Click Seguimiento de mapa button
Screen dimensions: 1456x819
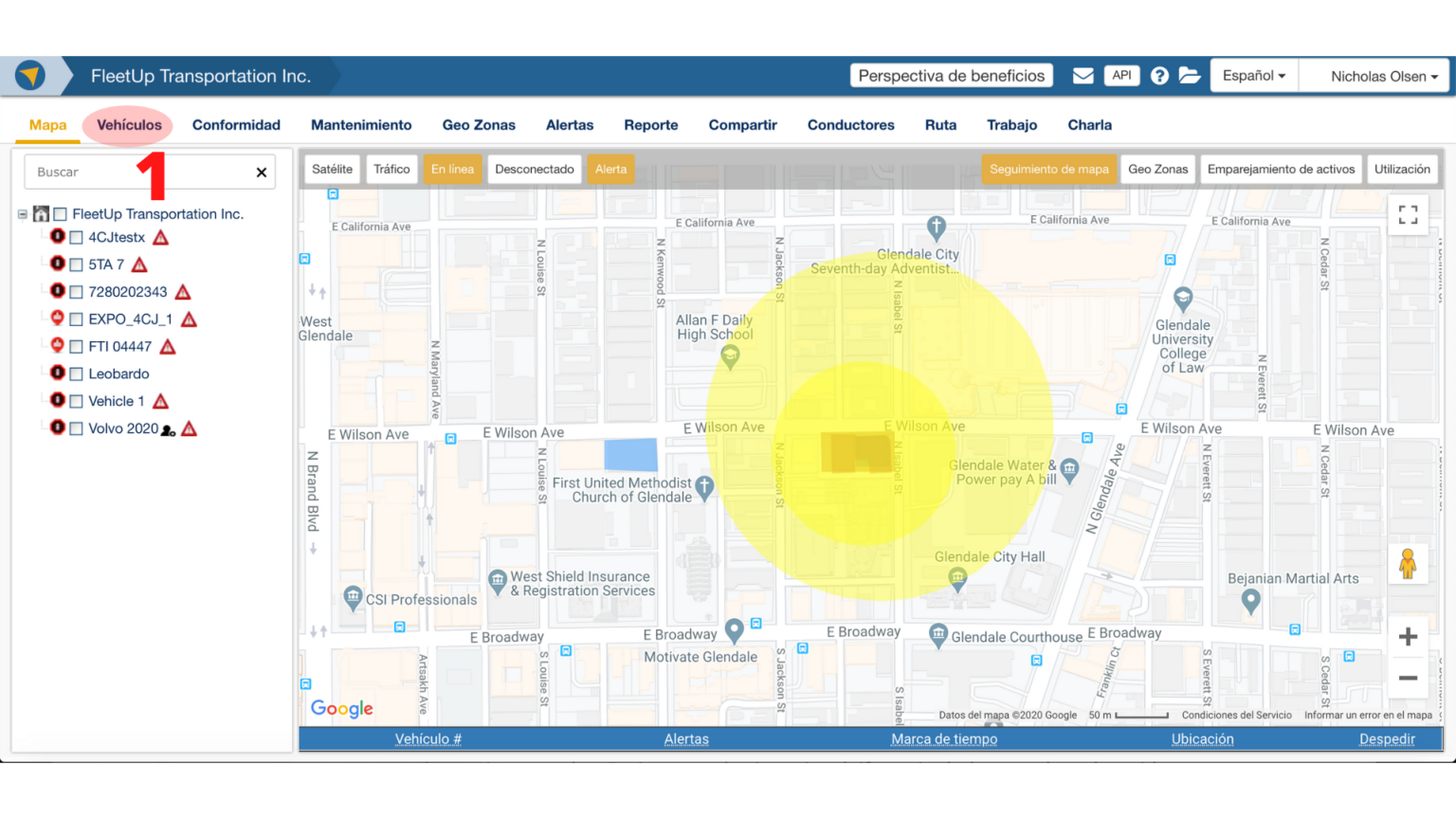[x=1049, y=169]
